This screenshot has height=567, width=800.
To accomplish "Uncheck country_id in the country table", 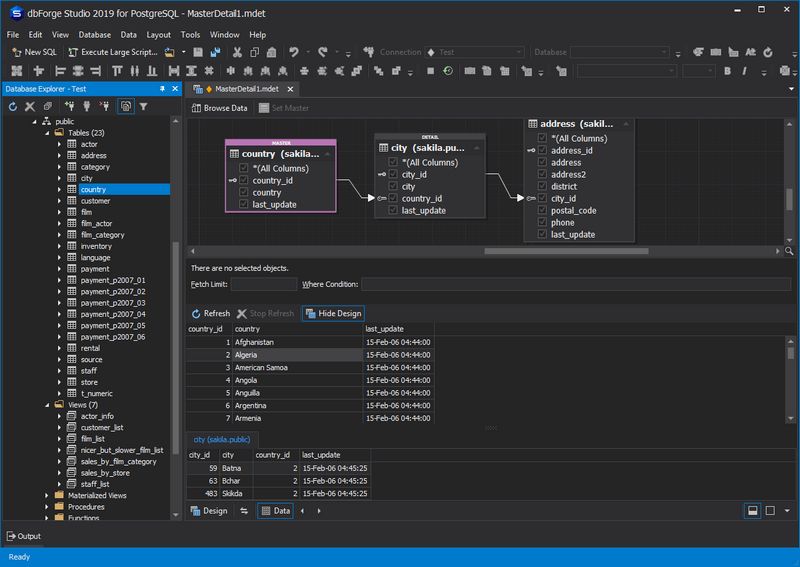I will click(x=243, y=181).
